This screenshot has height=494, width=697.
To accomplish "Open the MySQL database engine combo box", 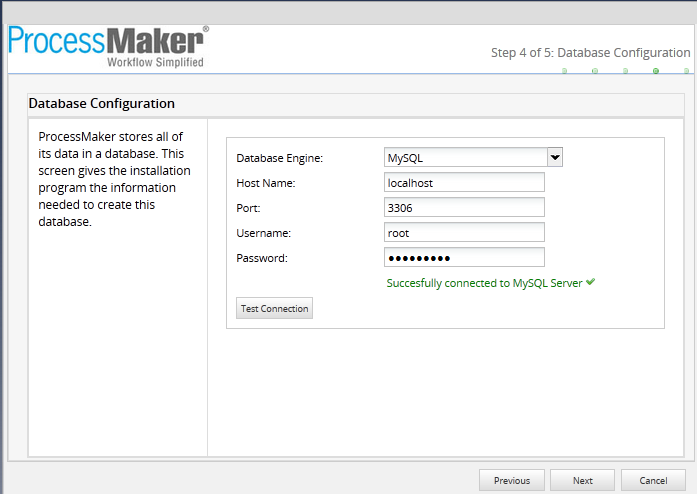I will pyautogui.click(x=465, y=157).
